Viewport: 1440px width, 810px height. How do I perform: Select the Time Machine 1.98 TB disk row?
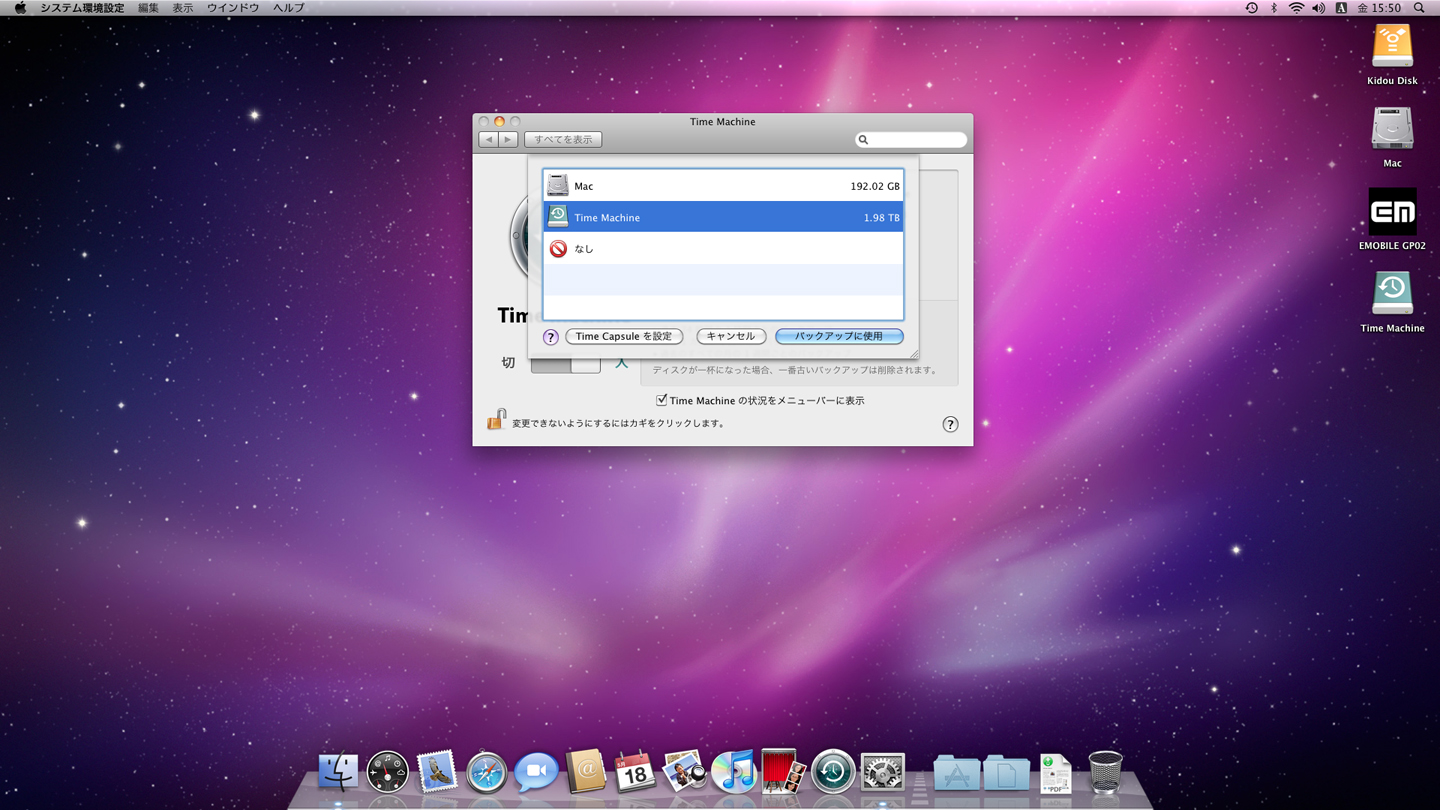723,217
